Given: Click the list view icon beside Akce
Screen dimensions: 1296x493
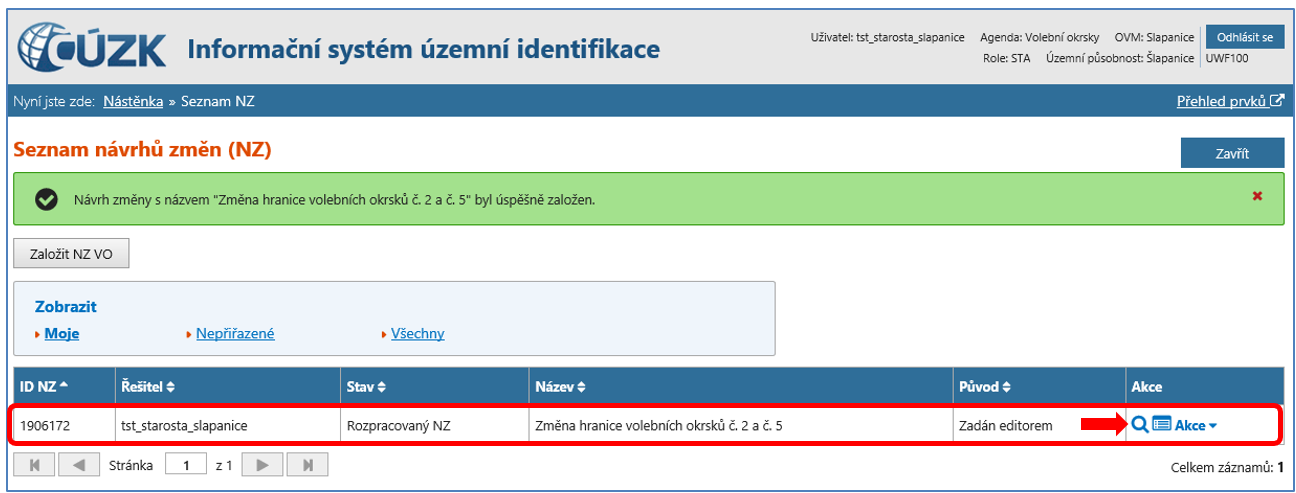Looking at the screenshot, I should (1161, 425).
